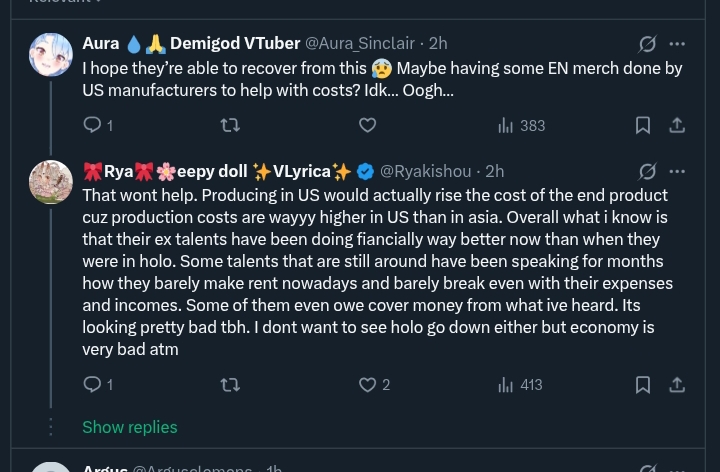Like Rya's tweet with 2 likes
The image size is (720, 472).
point(367,385)
